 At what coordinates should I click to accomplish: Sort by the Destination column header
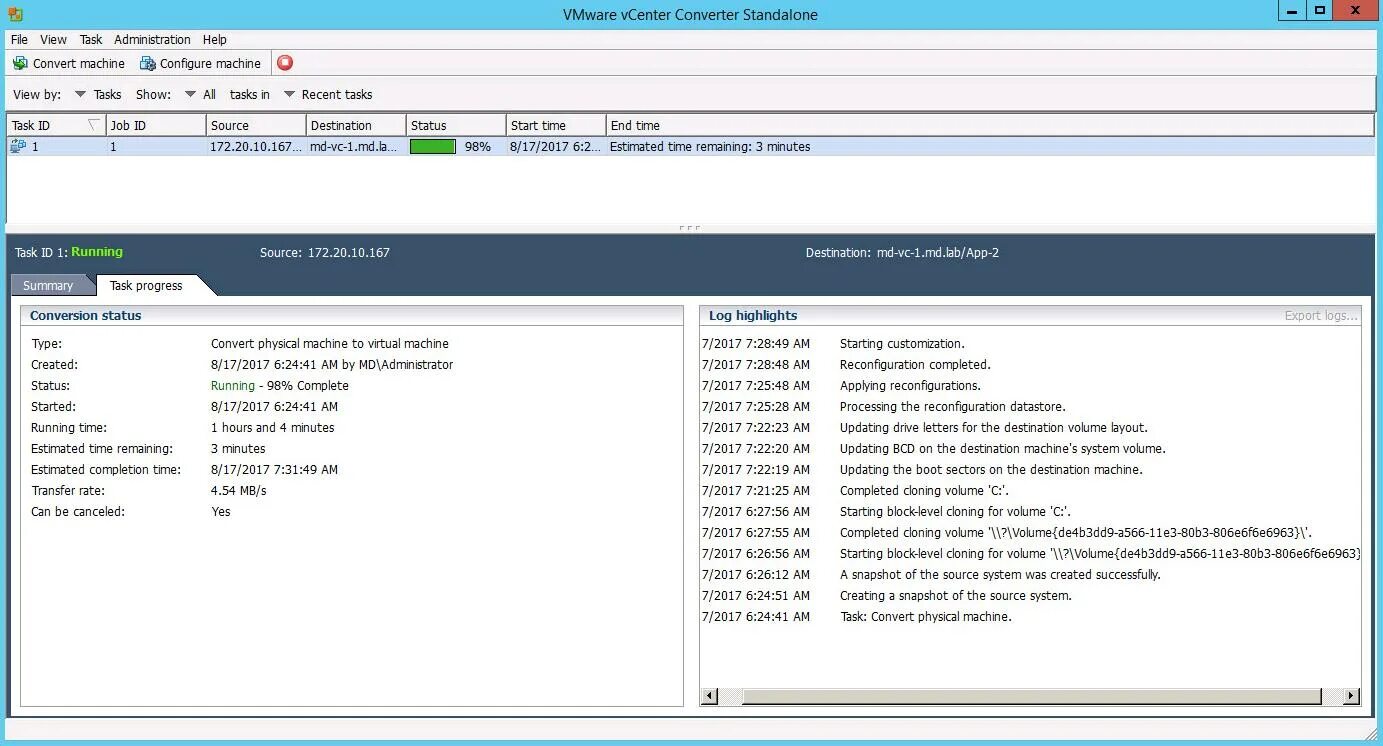[x=356, y=125]
